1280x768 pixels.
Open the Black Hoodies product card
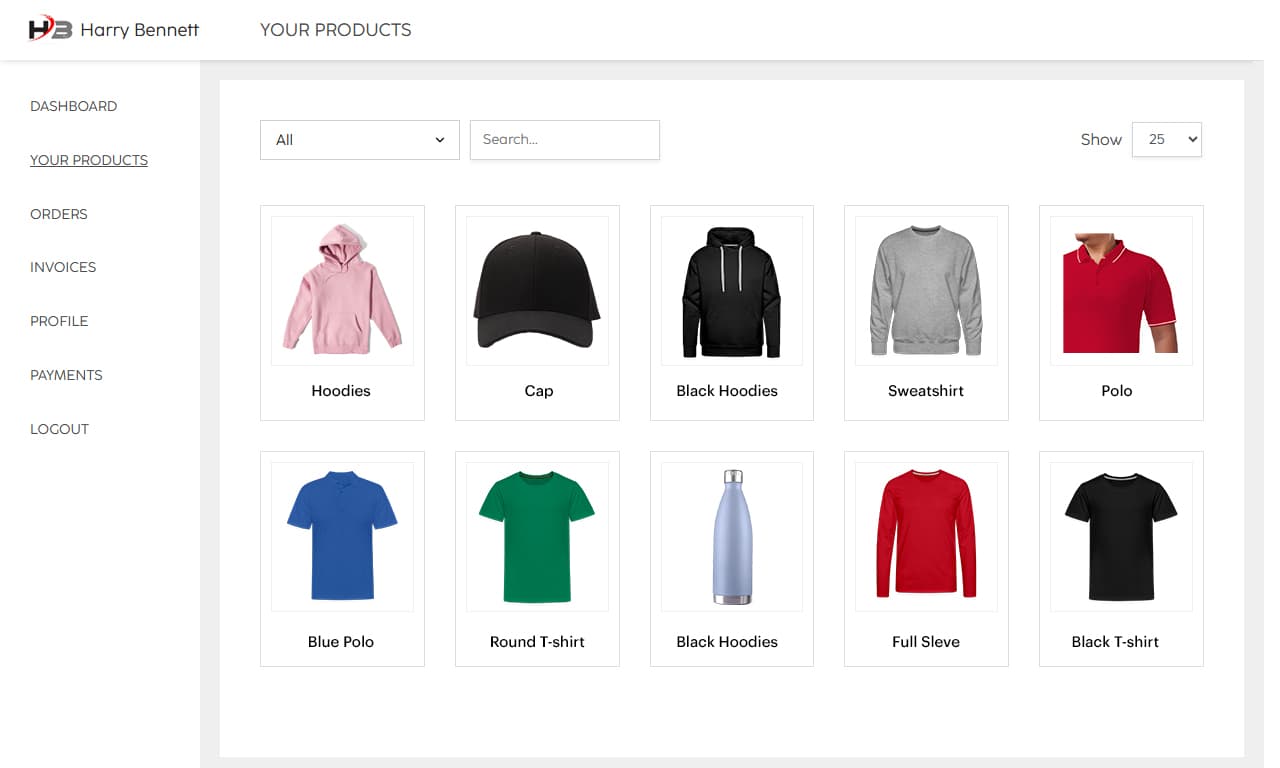point(731,290)
